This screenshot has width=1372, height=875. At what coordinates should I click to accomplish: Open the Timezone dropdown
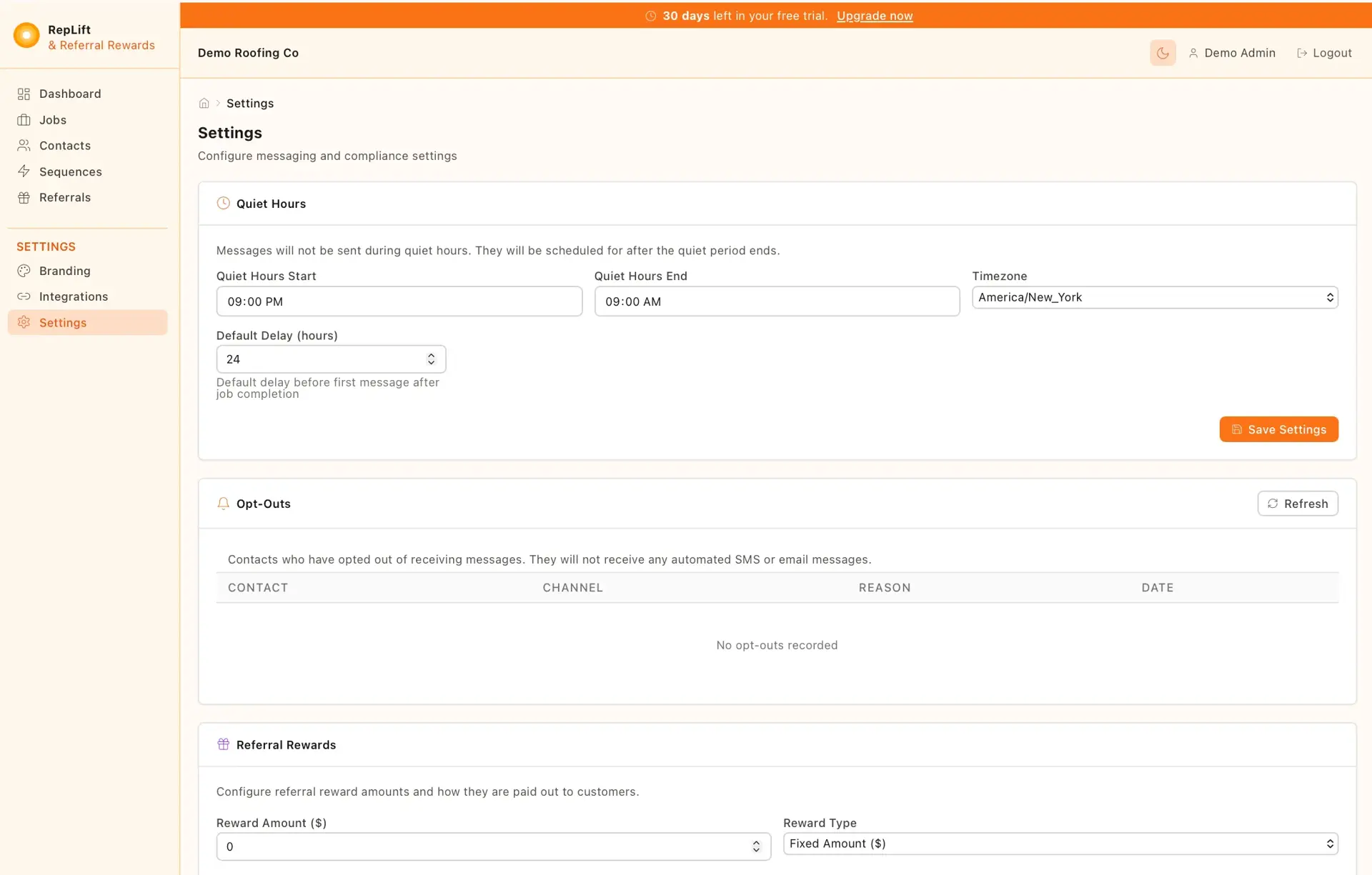coord(1155,297)
